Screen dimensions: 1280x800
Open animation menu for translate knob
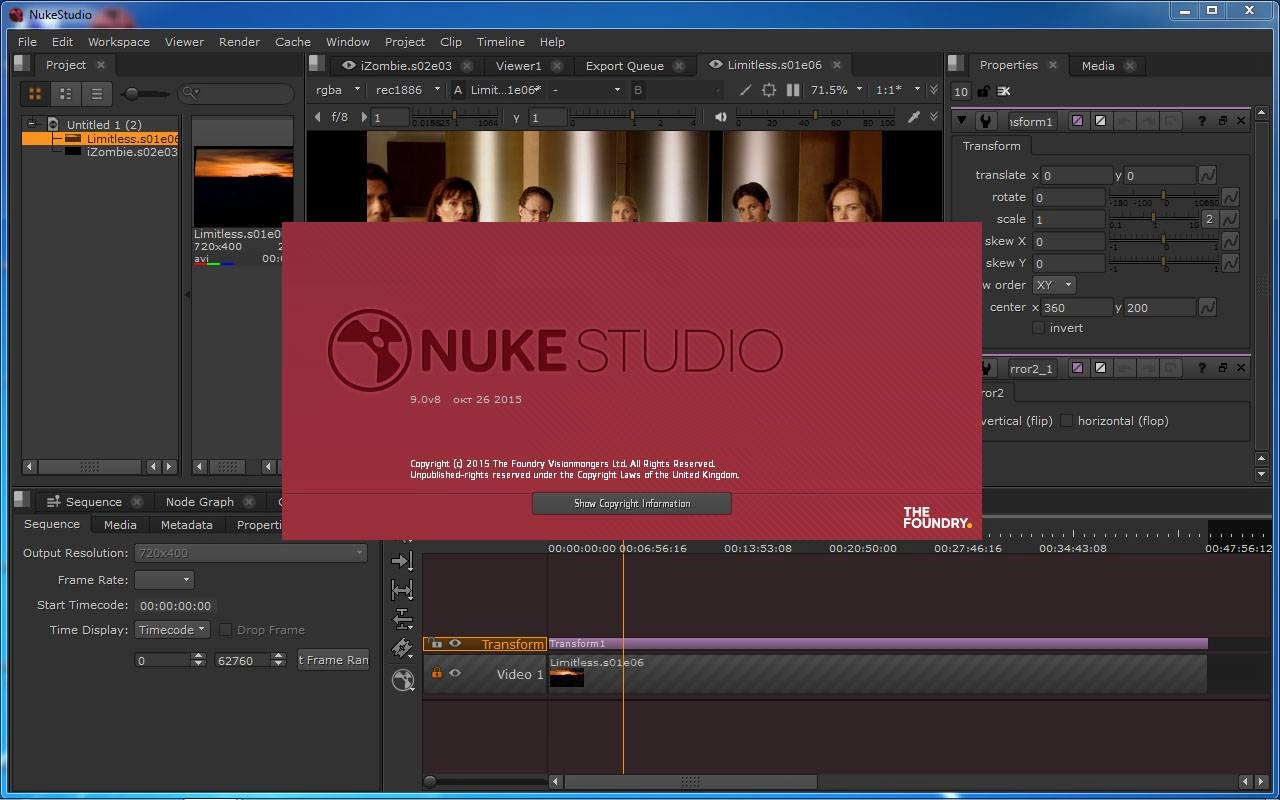pos(1207,175)
